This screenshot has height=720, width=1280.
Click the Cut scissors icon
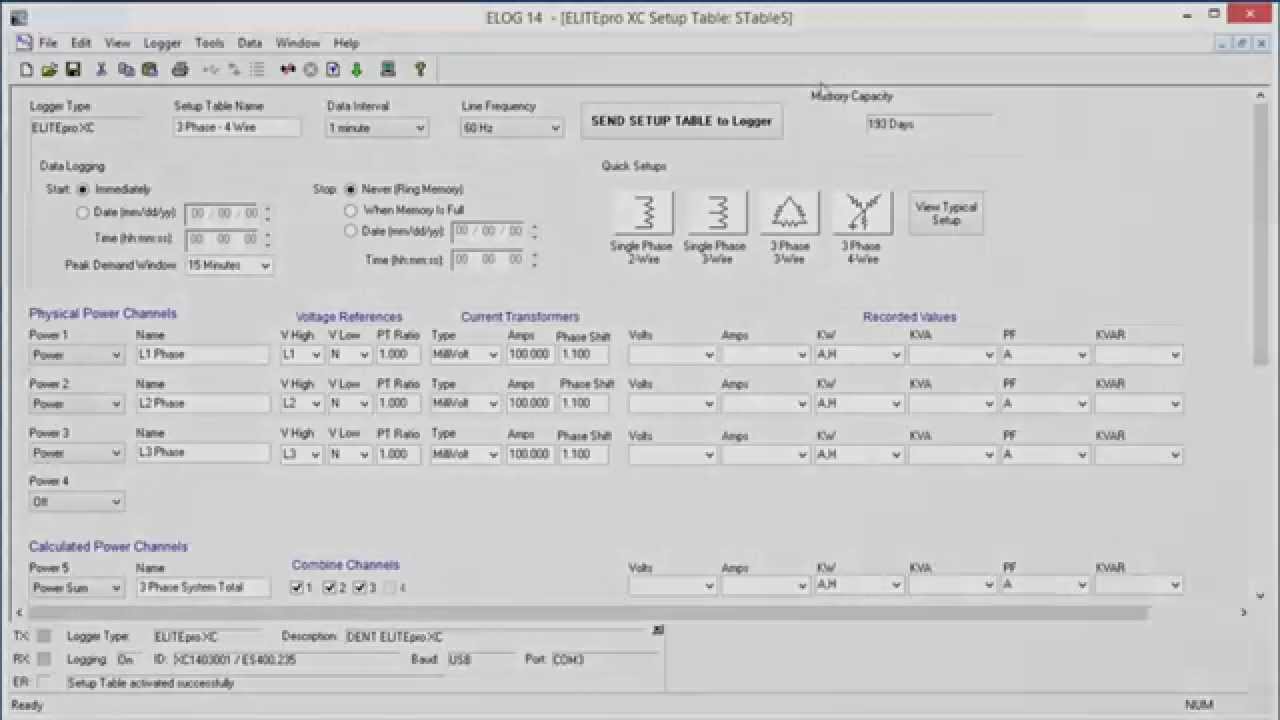[101, 70]
